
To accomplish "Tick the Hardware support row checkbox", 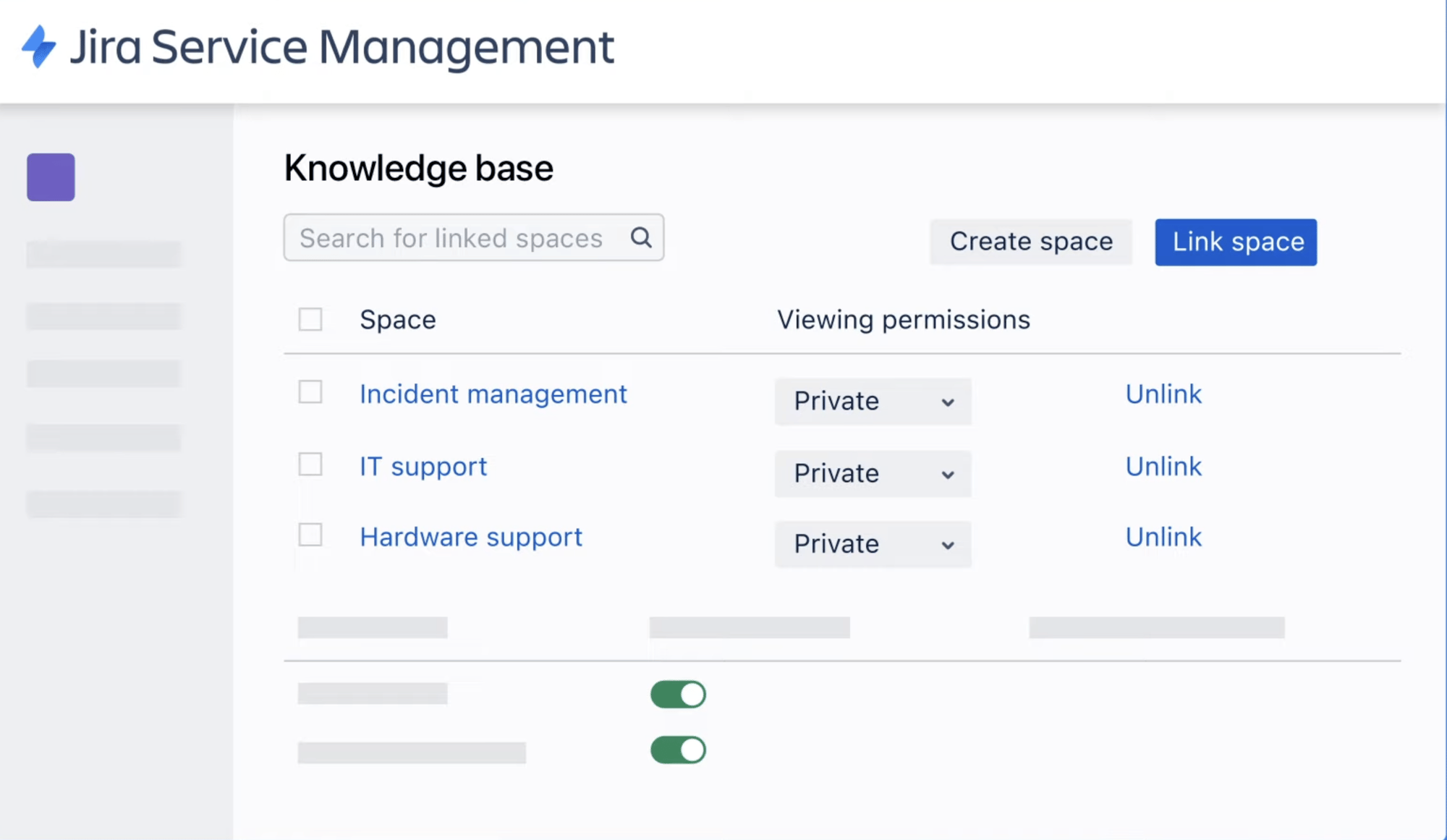I will (x=310, y=535).
